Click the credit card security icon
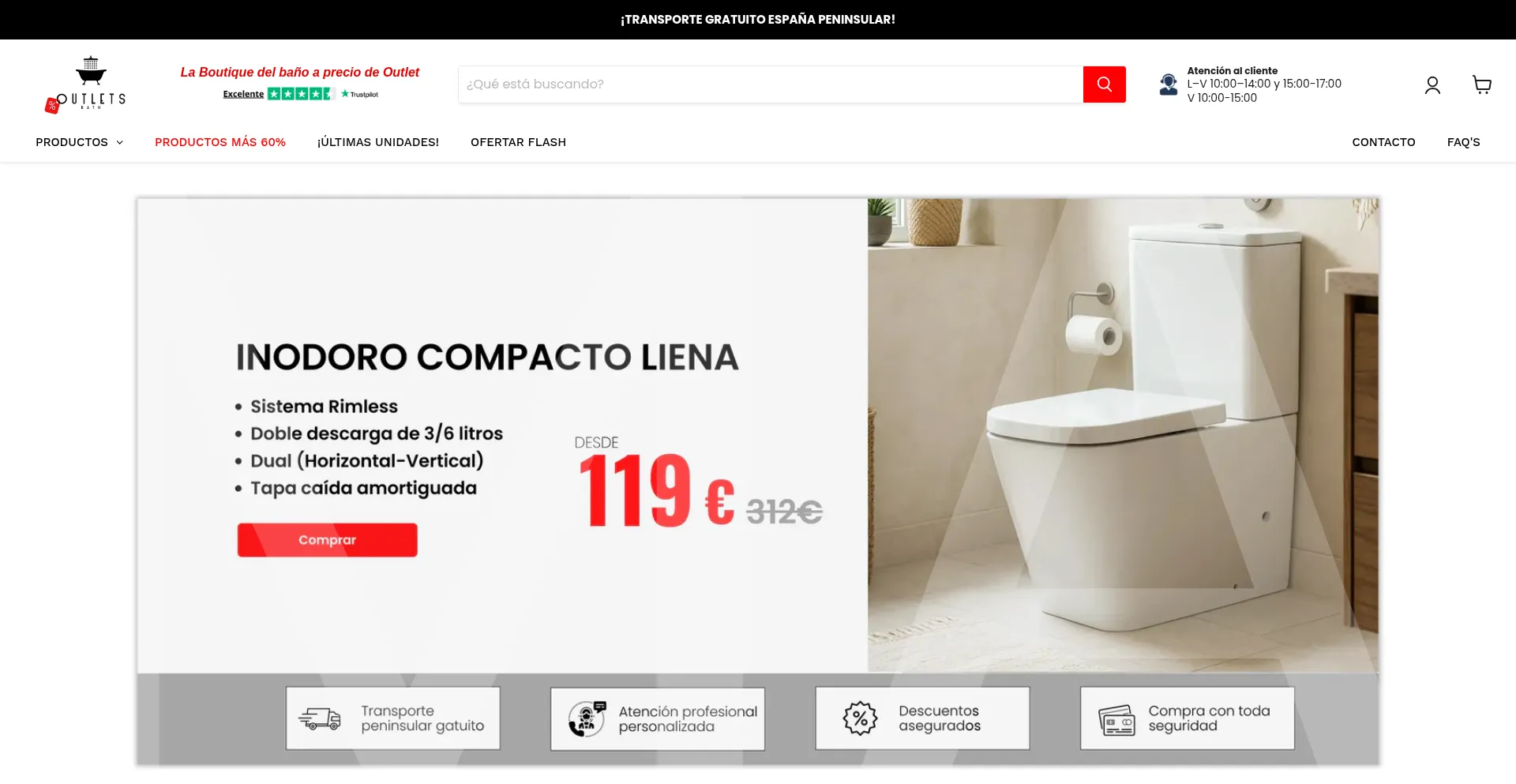The width and height of the screenshot is (1516, 784). (x=1116, y=719)
